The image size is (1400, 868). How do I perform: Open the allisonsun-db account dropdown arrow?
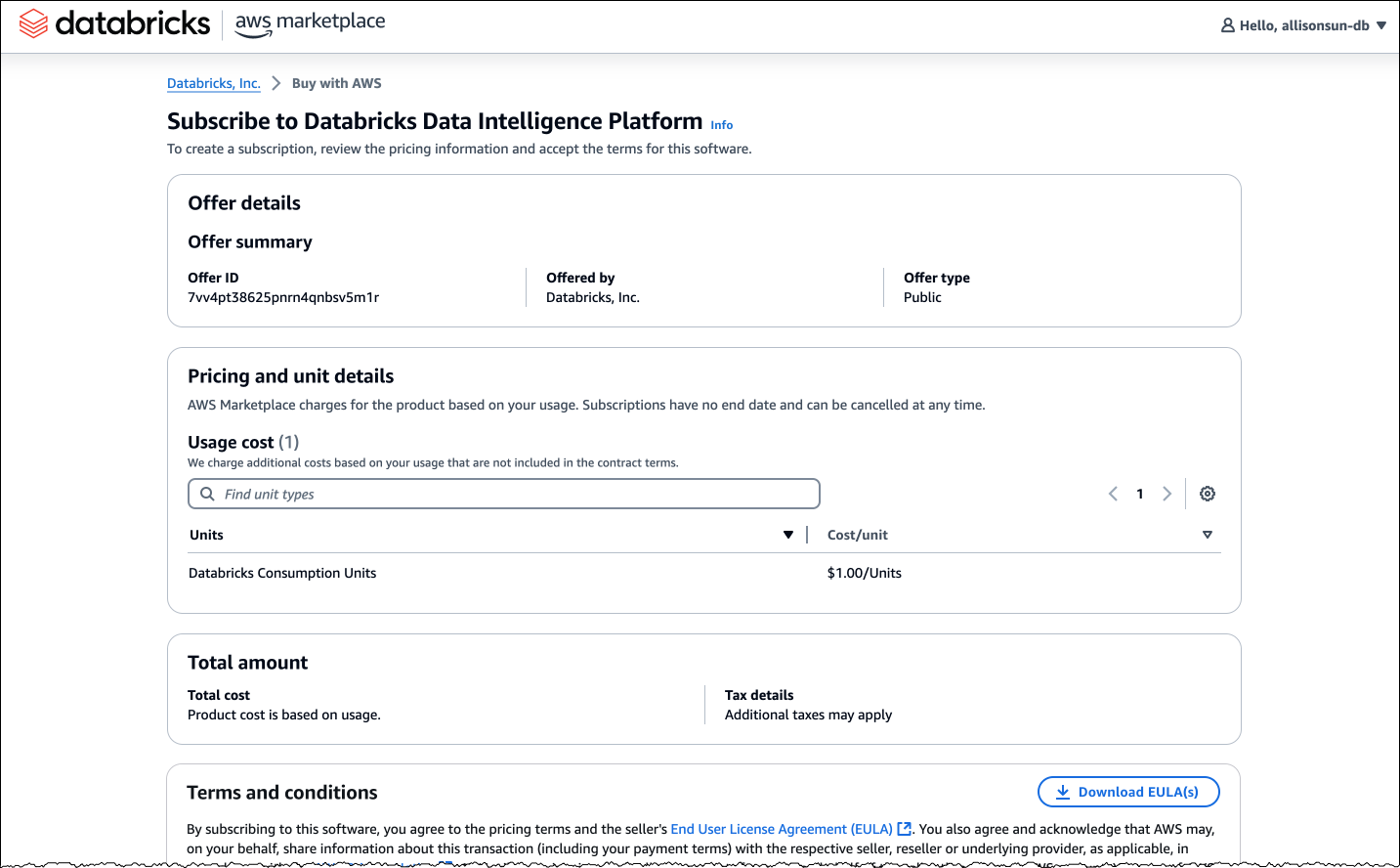coord(1381,25)
